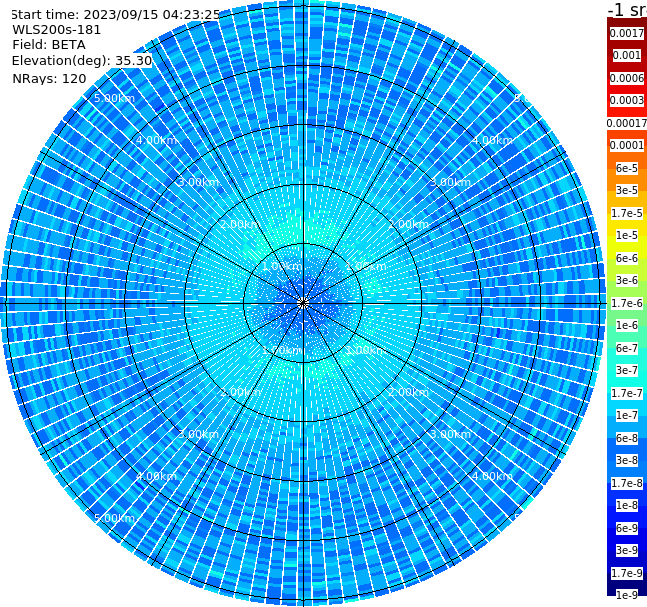The height and width of the screenshot is (607, 647).
Task: Select the 4.00km label in lower-right quadrant
Action: [492, 476]
